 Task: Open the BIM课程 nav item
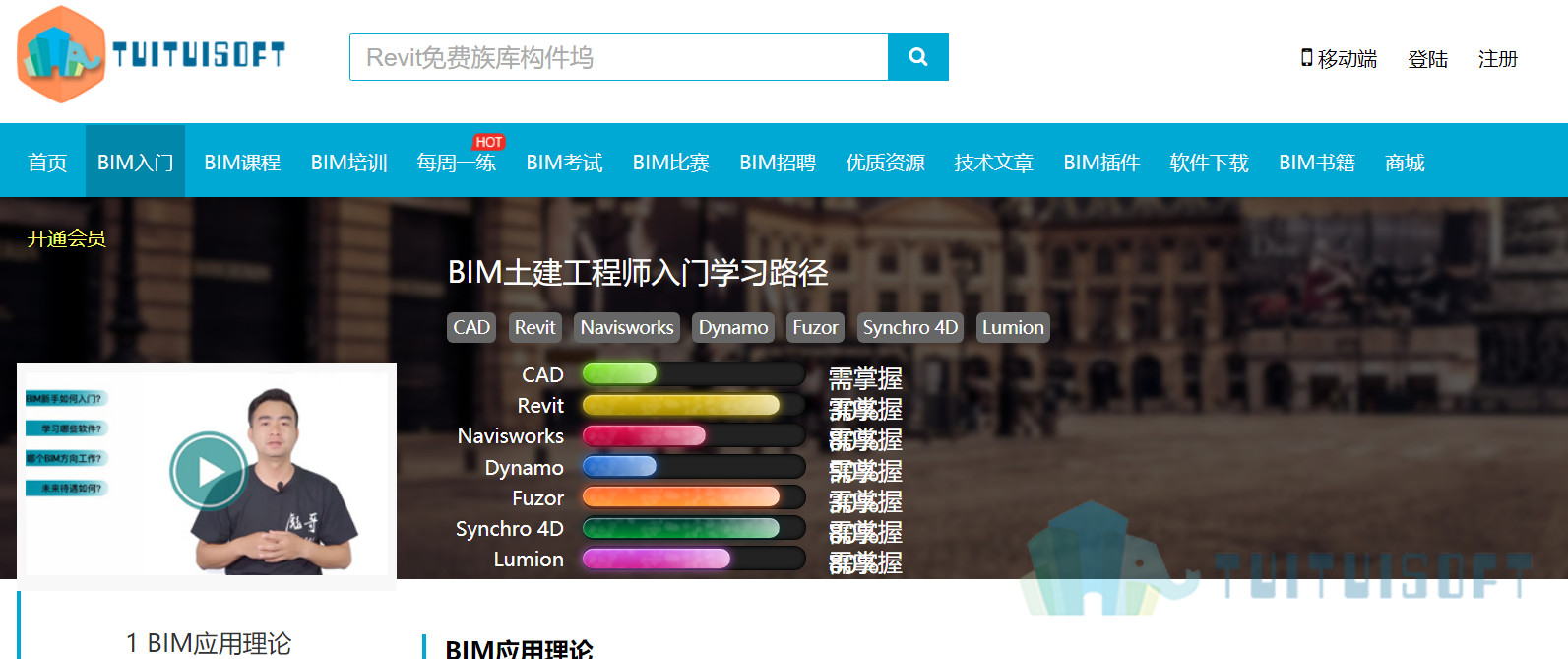[242, 162]
